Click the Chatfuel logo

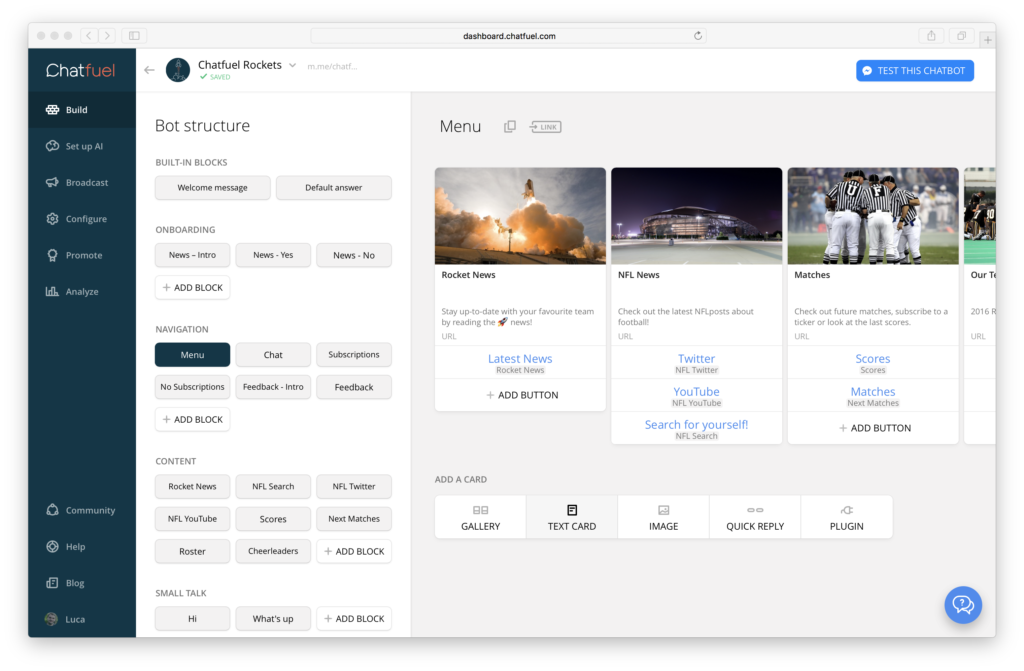(x=81, y=70)
